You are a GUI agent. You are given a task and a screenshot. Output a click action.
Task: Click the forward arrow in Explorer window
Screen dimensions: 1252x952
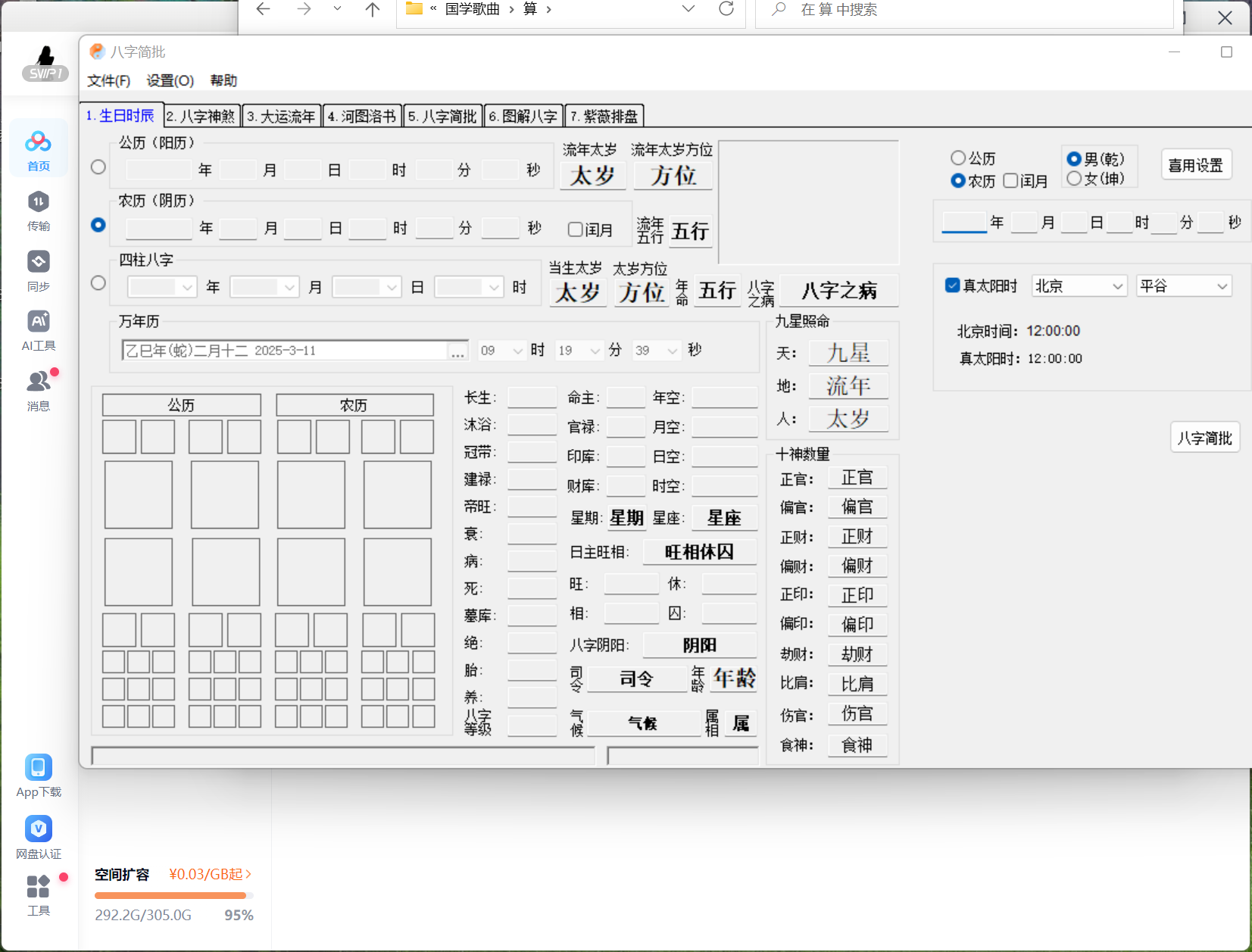tap(304, 9)
